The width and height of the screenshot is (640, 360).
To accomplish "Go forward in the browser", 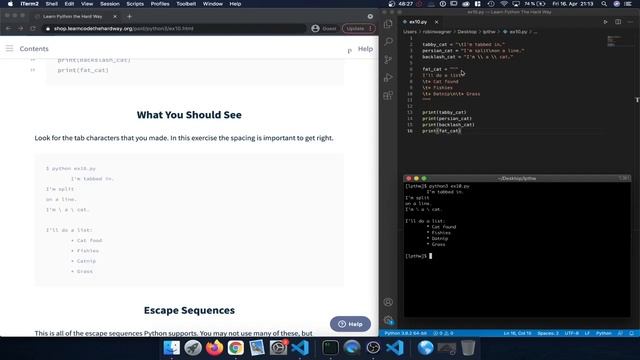I will [20, 29].
